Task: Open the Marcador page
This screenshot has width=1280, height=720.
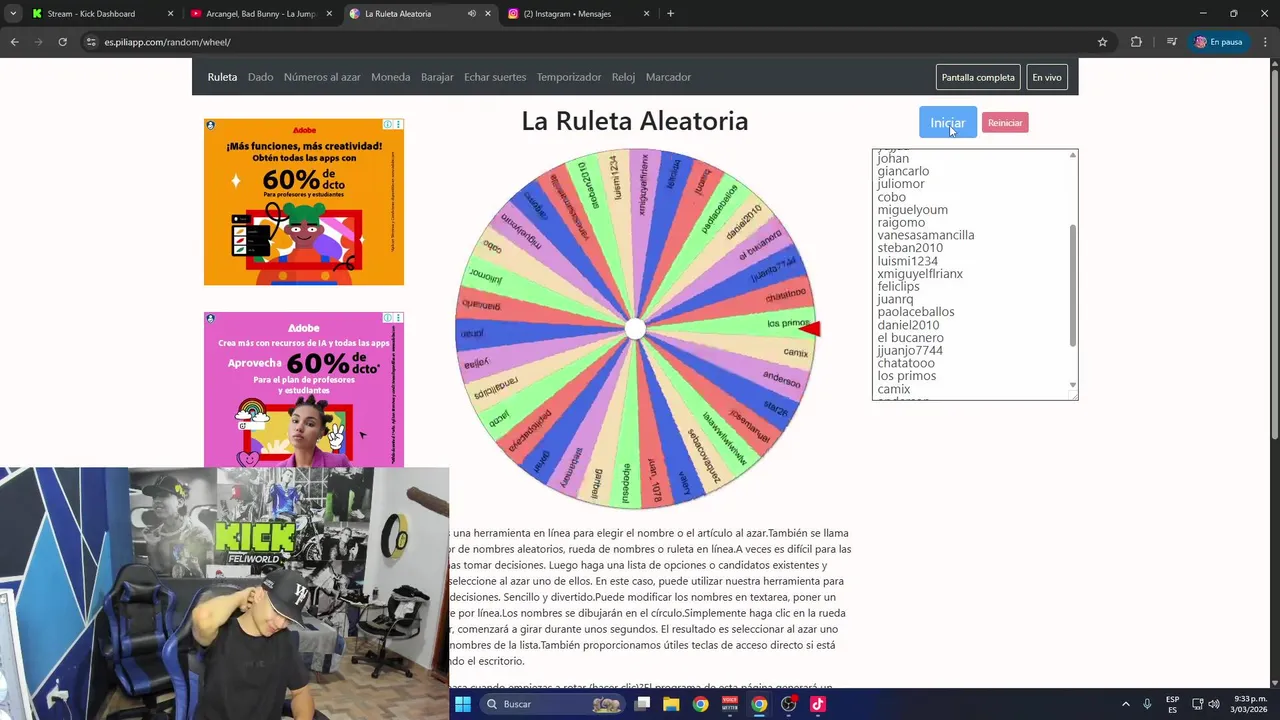Action: pos(668,77)
